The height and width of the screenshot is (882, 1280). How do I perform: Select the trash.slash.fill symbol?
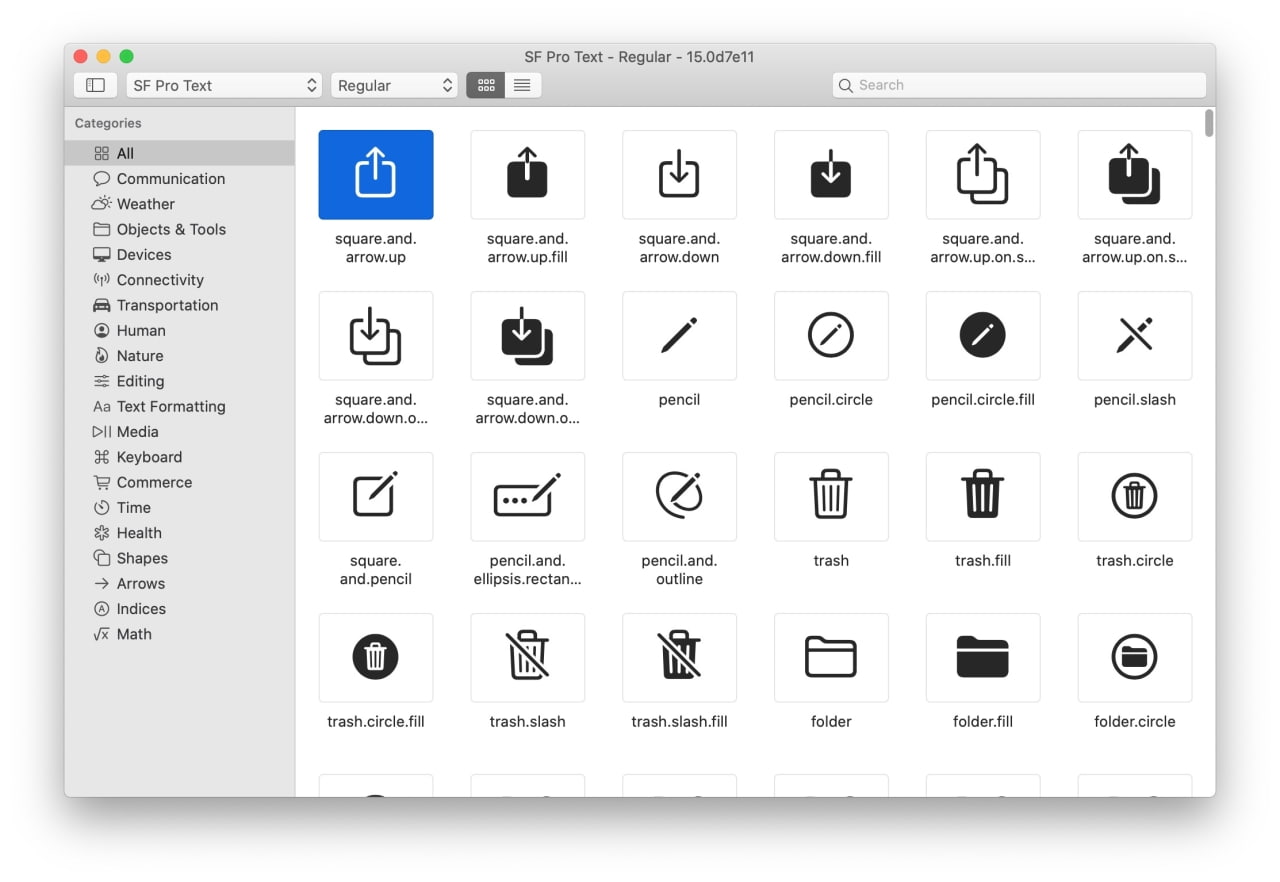(679, 658)
